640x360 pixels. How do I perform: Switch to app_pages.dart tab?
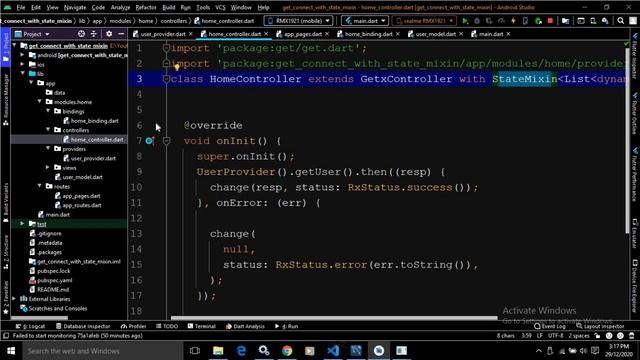click(x=303, y=34)
